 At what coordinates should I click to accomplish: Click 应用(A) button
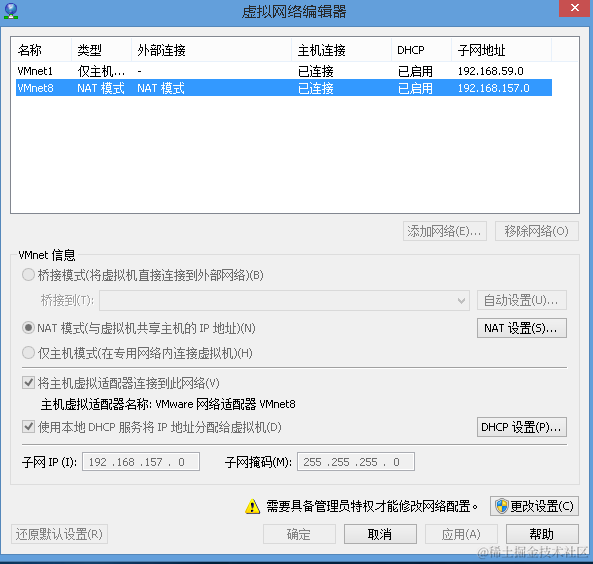pos(461,534)
